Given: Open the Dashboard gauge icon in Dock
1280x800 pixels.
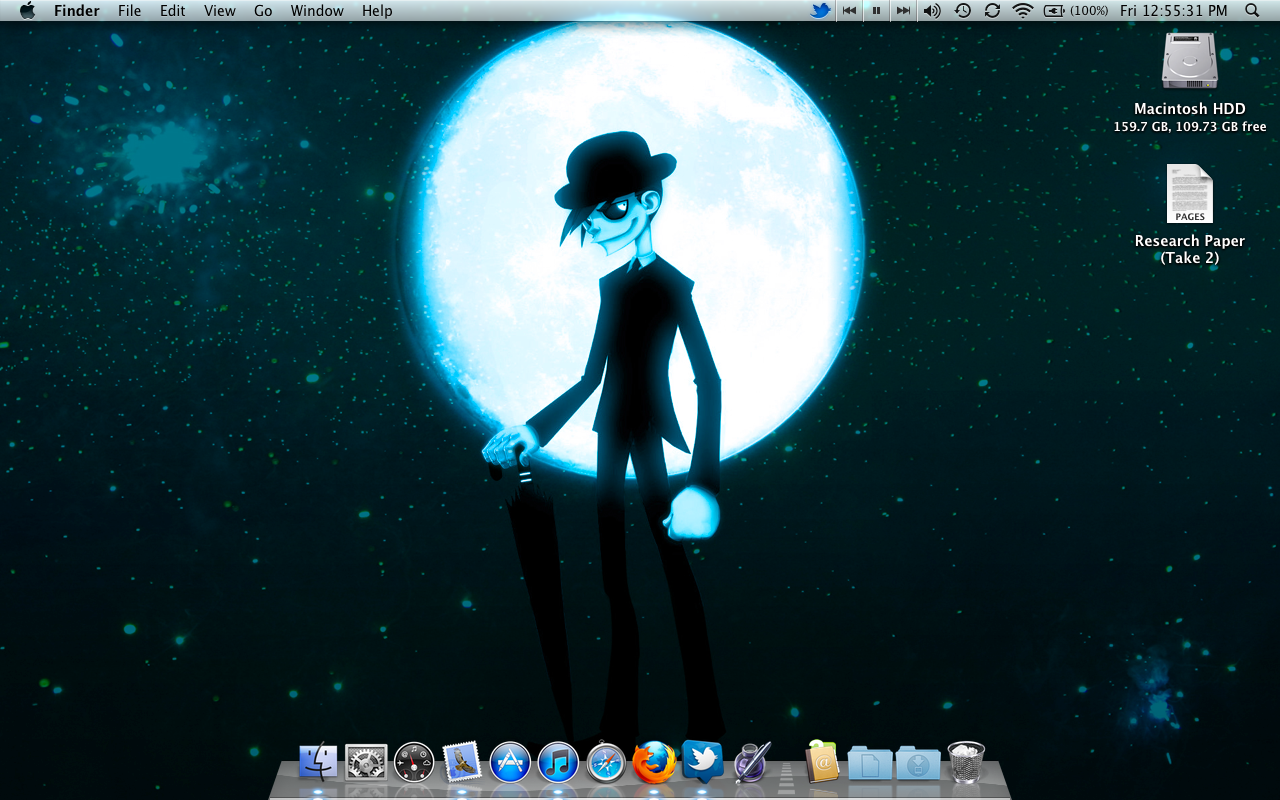Looking at the screenshot, I should point(414,762).
